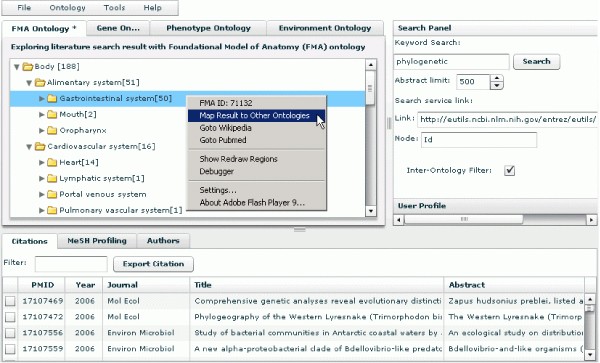Sort citations by the Year column
The image size is (600, 363).
coord(84,285)
